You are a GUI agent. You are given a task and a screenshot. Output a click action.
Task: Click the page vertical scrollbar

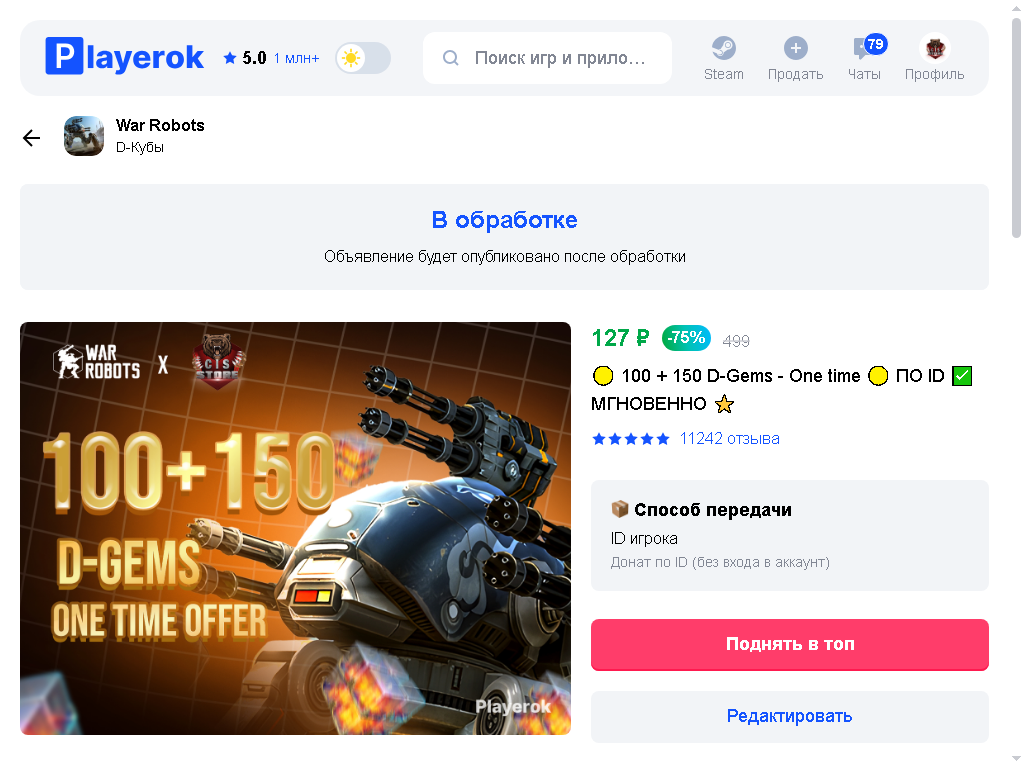tap(1016, 127)
